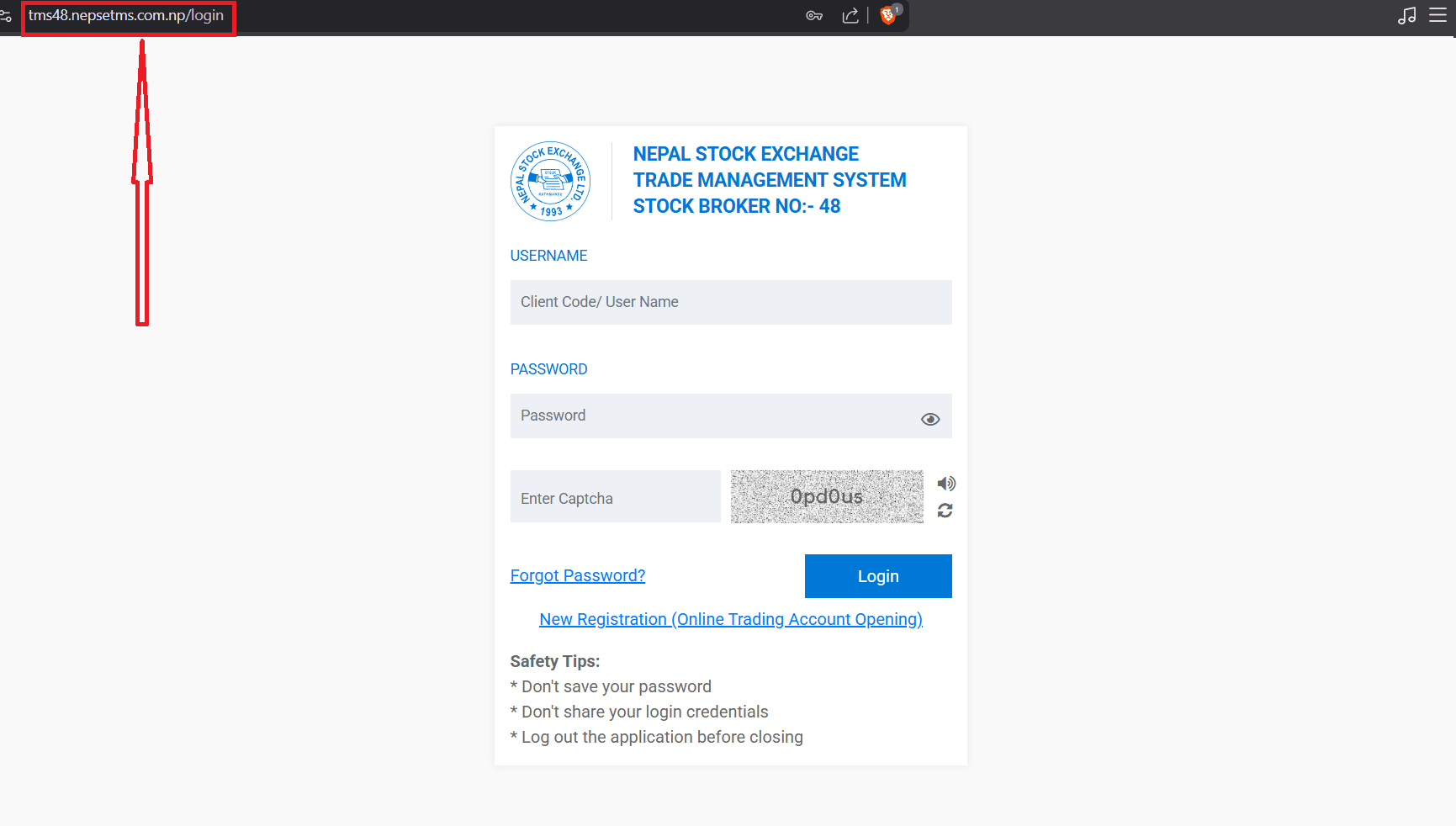Screen dimensions: 1456x826
Task: Click 'TRADE MANAGEMENT SYSTEM' heading text
Action: (770, 180)
